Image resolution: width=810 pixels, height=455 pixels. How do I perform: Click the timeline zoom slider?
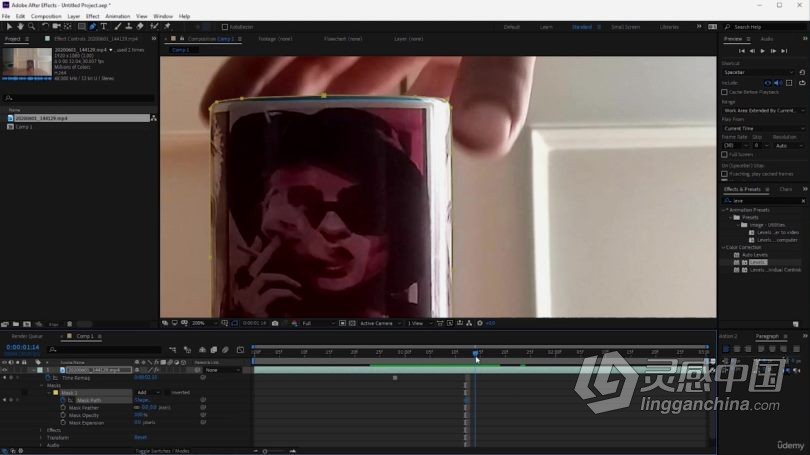(265, 451)
